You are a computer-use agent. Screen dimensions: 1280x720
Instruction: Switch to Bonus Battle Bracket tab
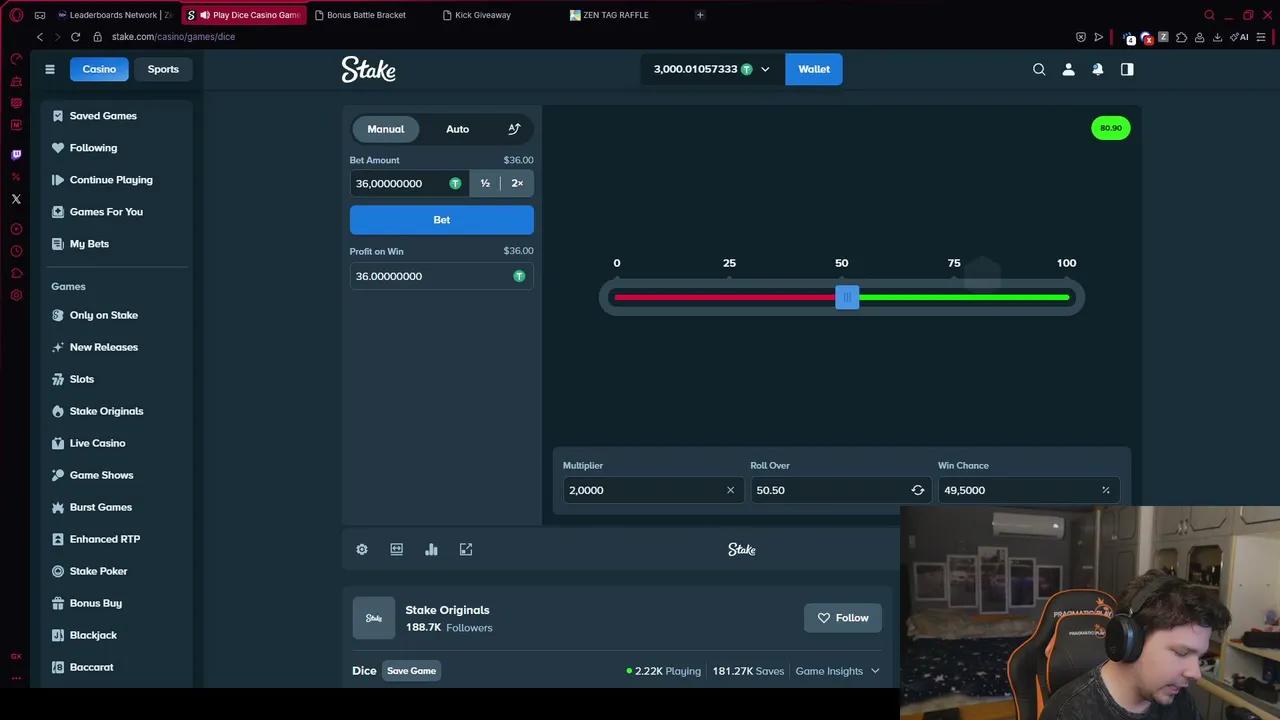coord(366,15)
